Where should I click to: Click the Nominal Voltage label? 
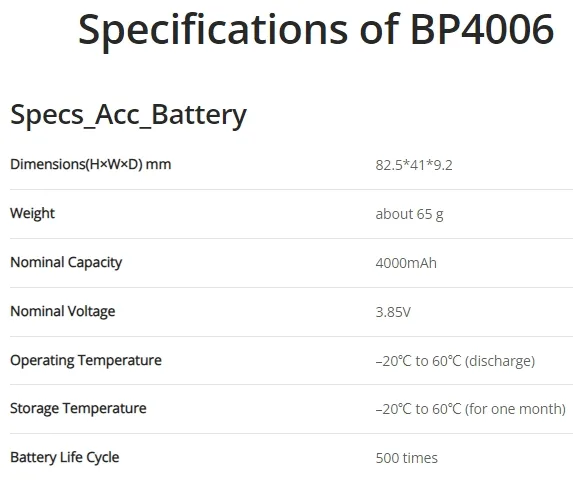click(x=63, y=311)
